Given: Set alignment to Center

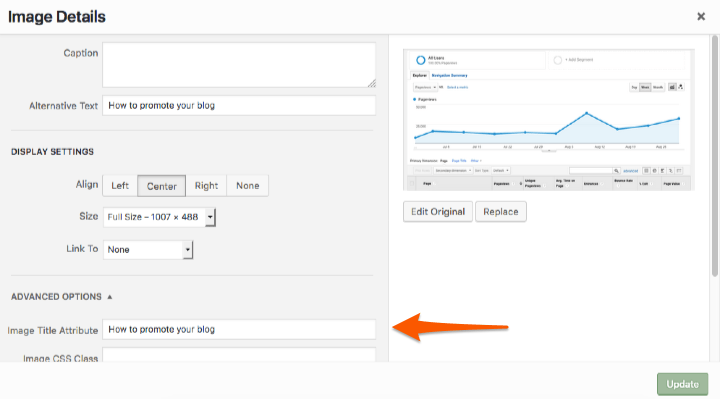Looking at the screenshot, I should pos(162,185).
